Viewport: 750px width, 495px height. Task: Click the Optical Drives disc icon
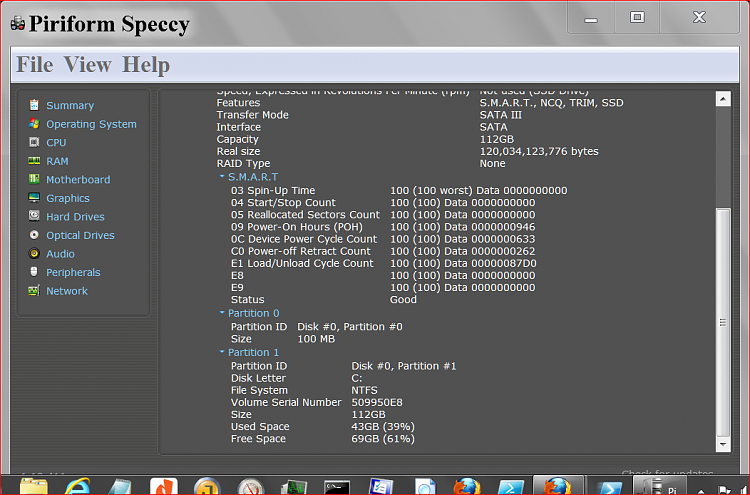34,235
